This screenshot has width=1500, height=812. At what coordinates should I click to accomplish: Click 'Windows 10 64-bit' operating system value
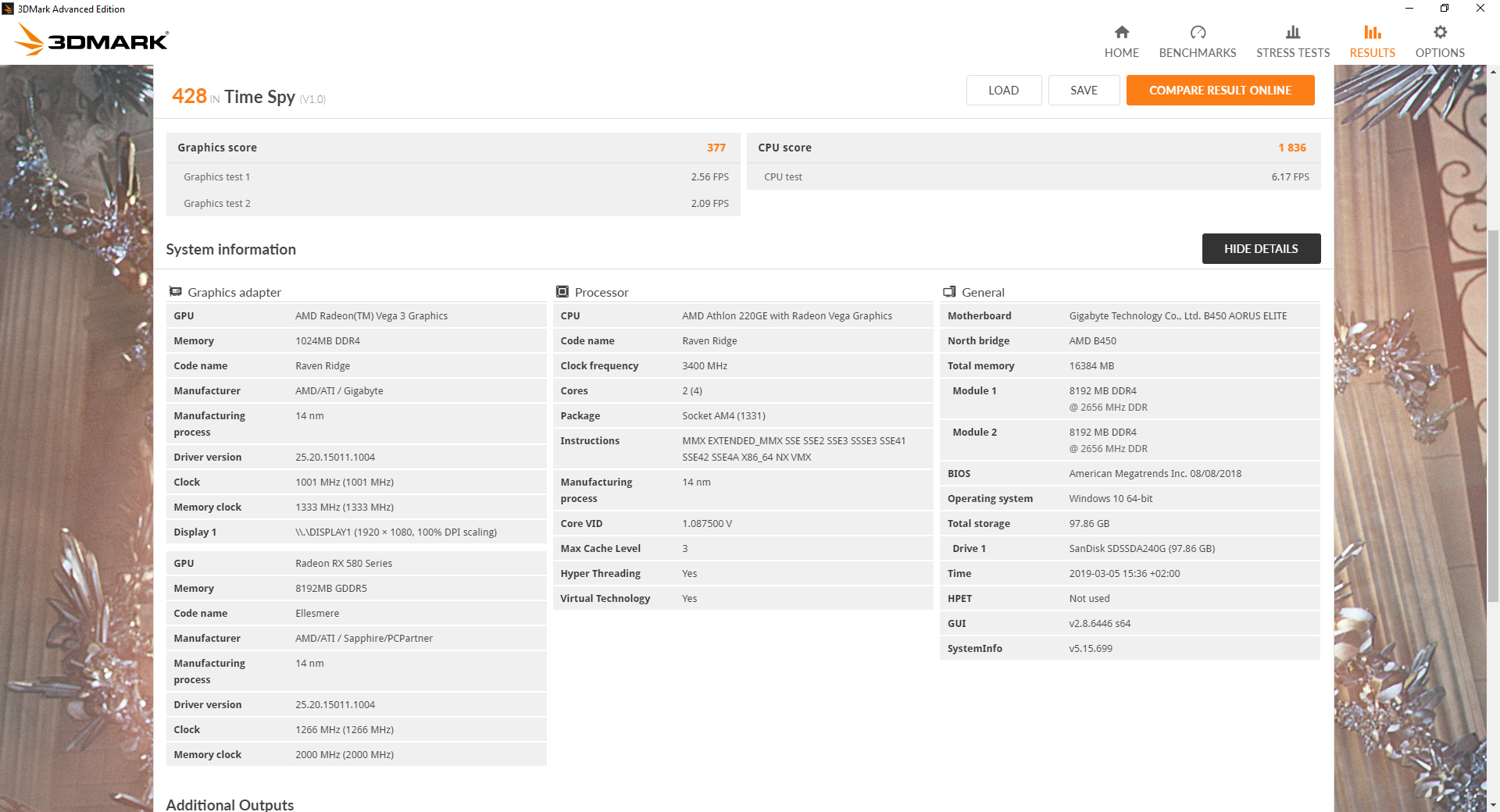click(1111, 499)
